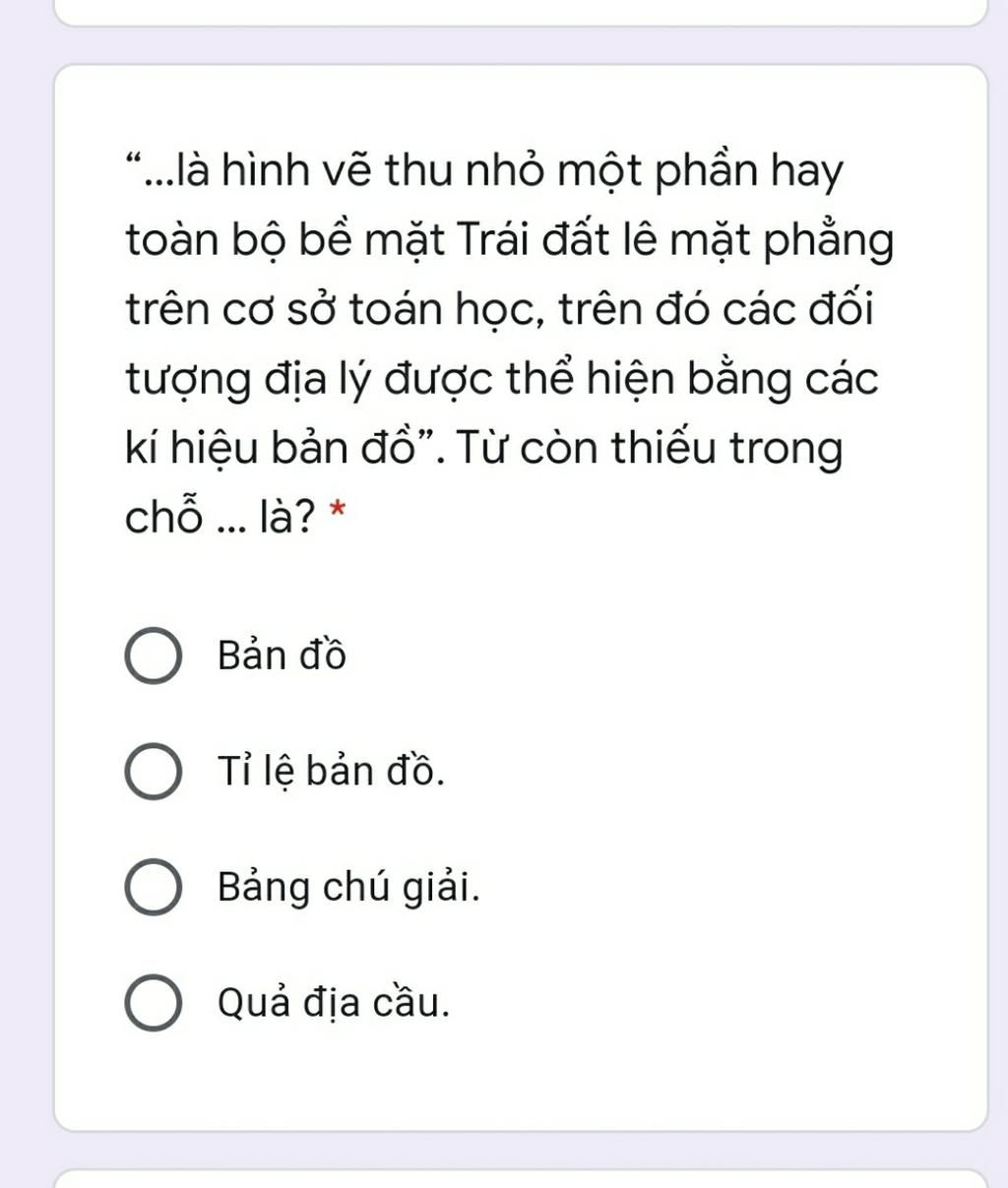The height and width of the screenshot is (1188, 1008).
Task: Click the lavender form background margin
Action: [x=25, y=591]
